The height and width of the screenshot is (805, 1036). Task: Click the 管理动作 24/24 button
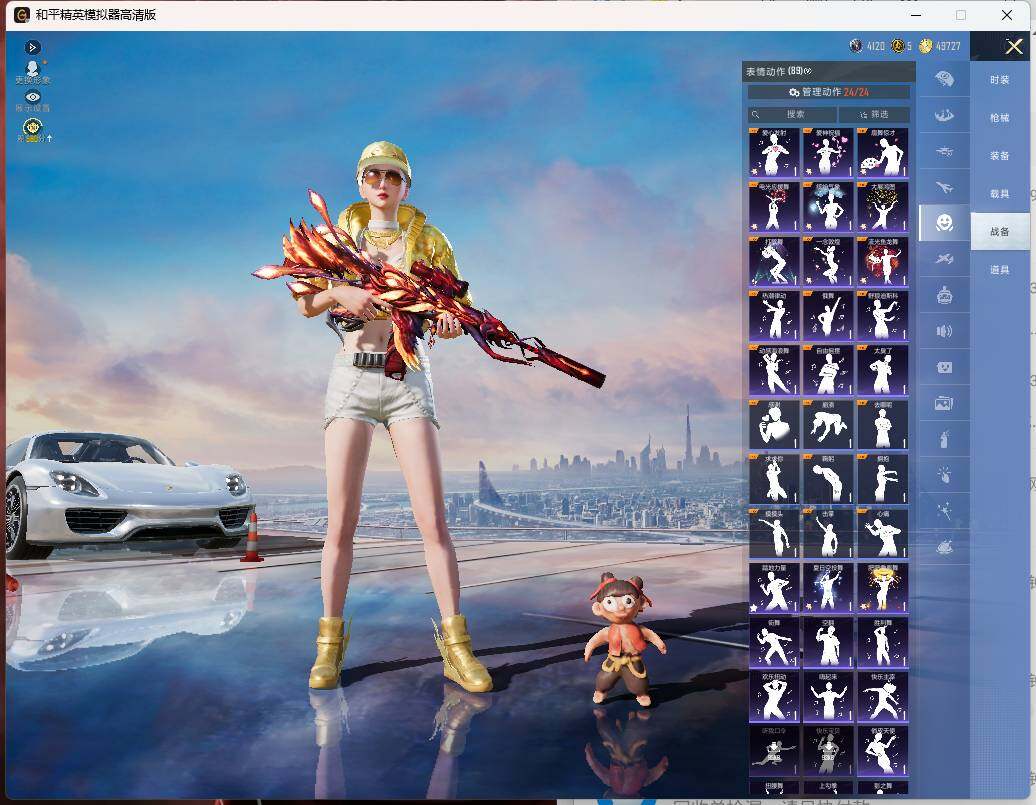coord(829,92)
